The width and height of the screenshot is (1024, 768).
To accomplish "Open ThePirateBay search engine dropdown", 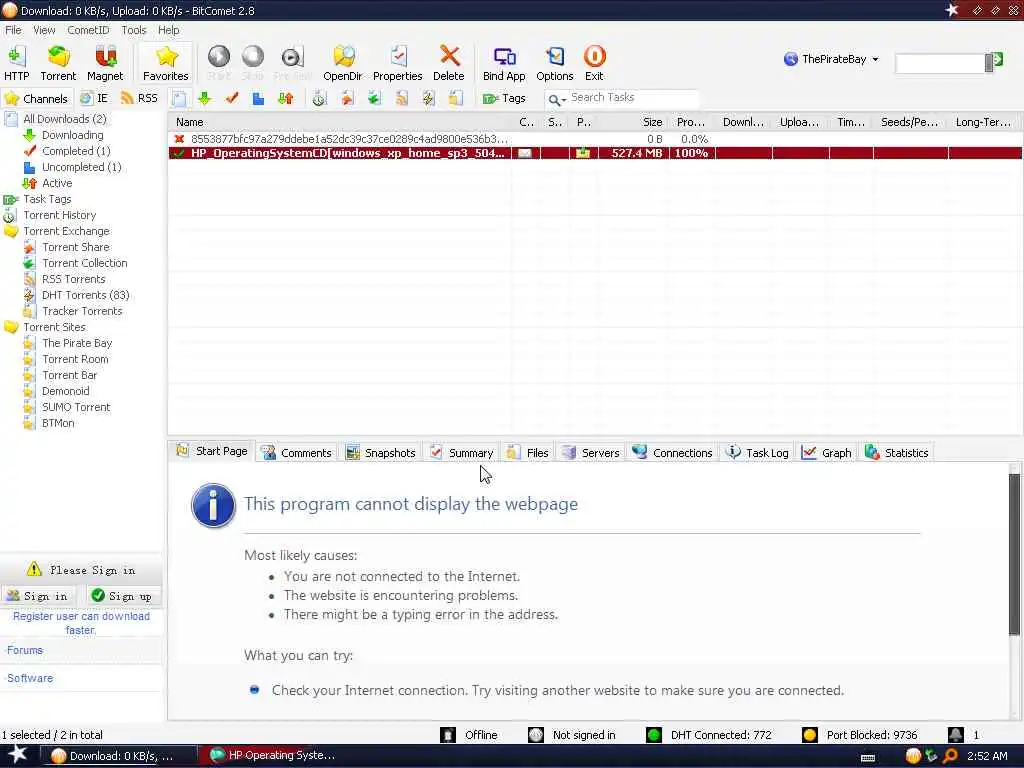I will tap(831, 59).
